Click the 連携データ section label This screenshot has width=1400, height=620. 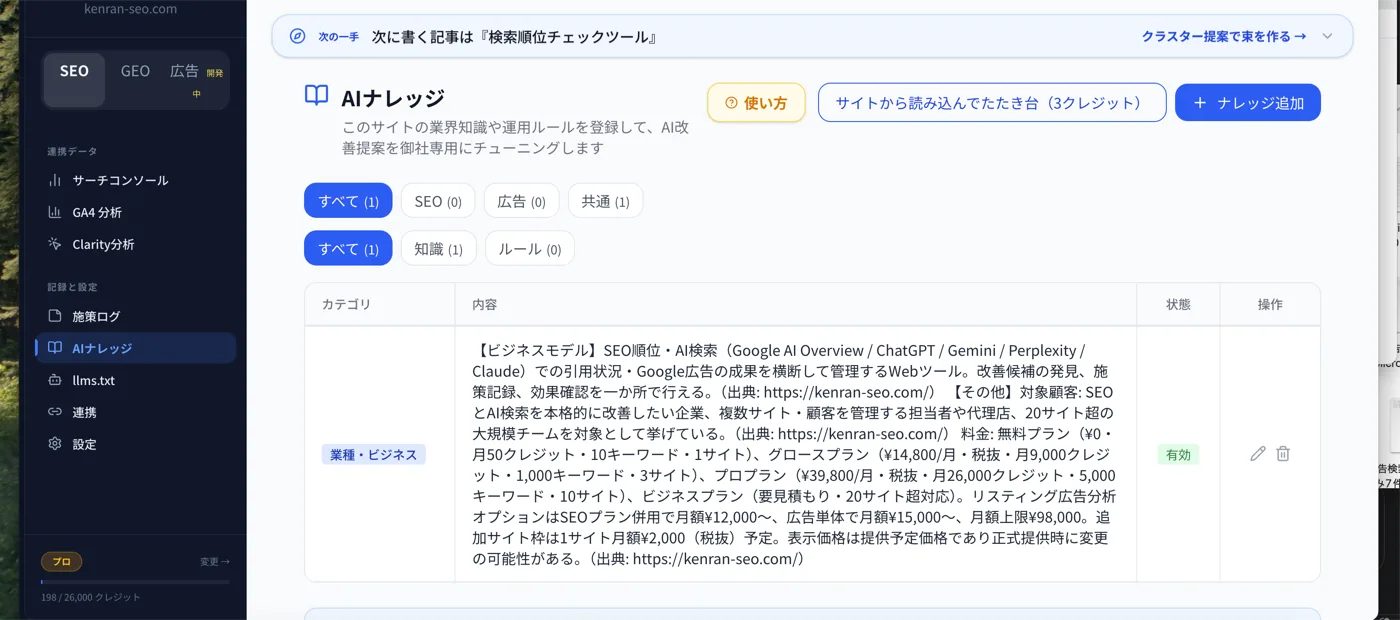tap(72, 151)
